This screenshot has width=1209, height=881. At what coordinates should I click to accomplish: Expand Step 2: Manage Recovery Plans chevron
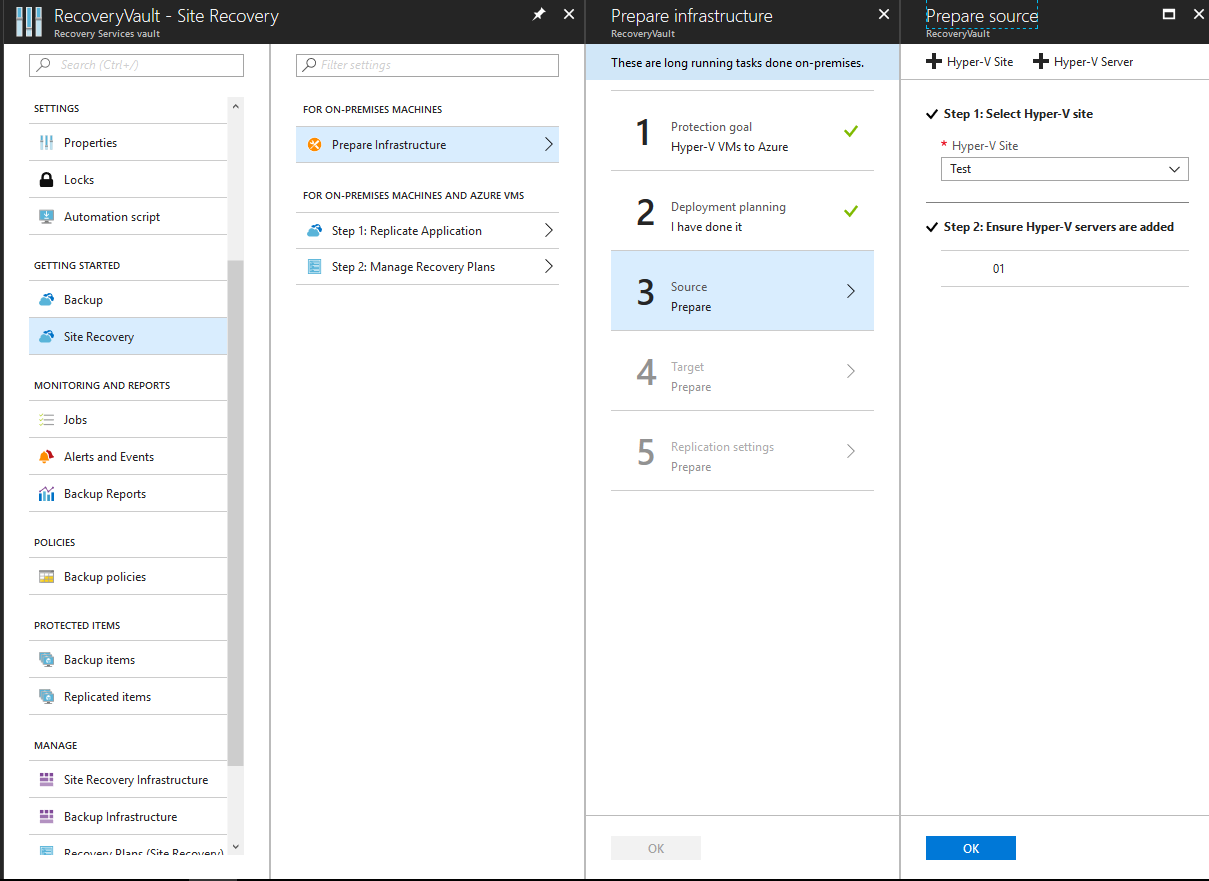coord(548,267)
